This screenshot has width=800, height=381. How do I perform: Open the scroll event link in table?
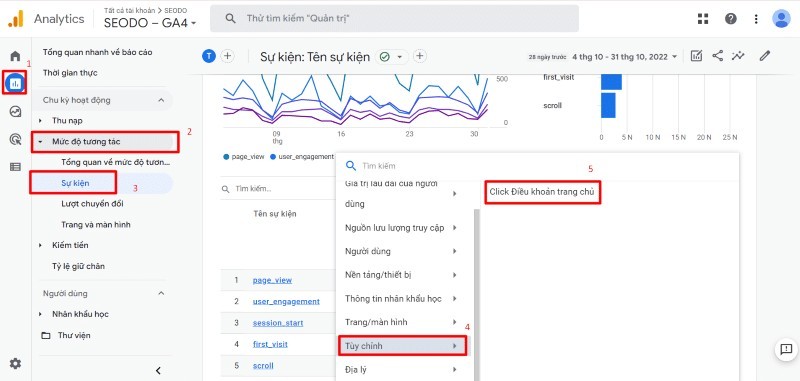pos(263,366)
